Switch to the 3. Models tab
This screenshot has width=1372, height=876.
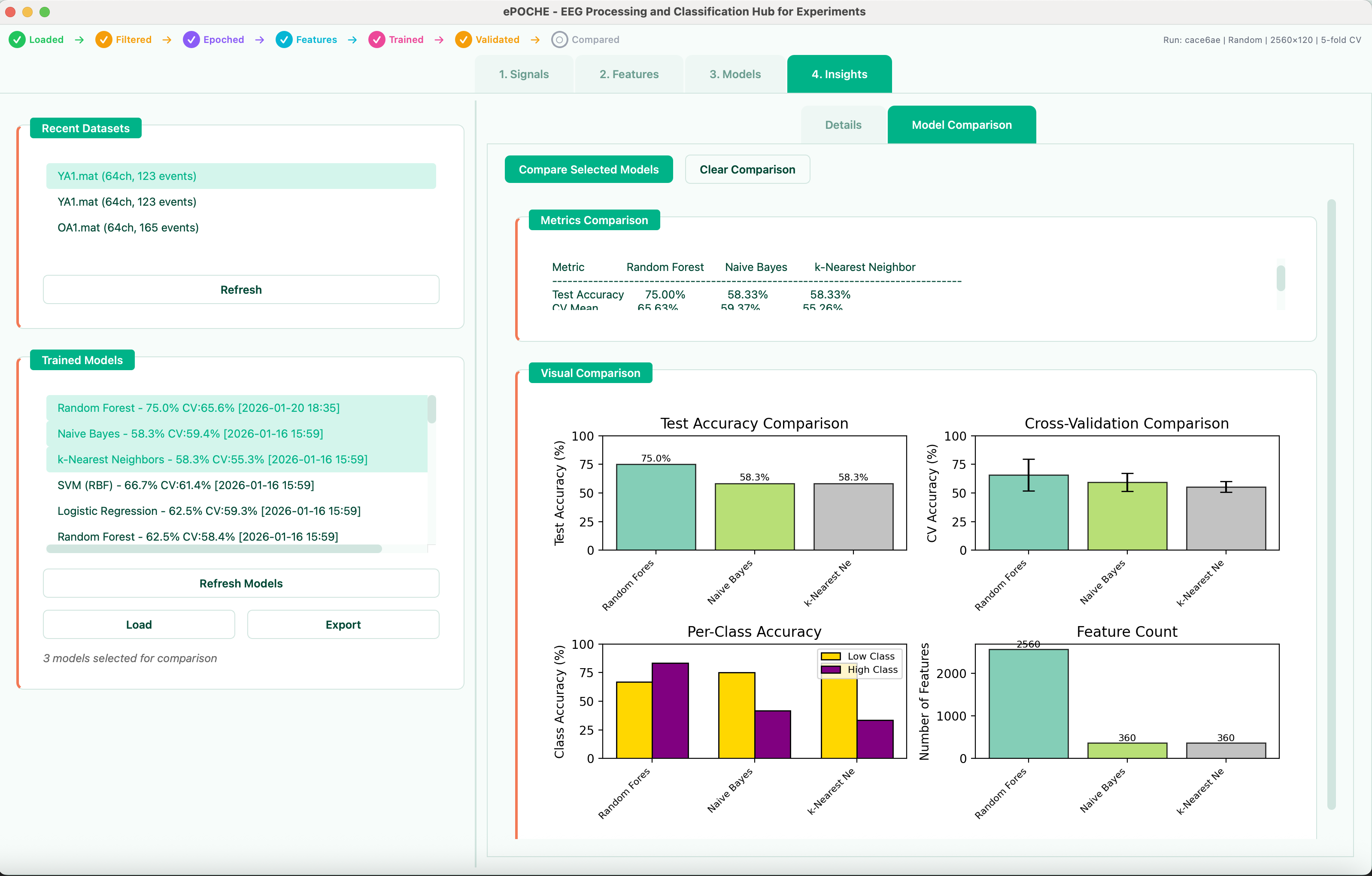tap(735, 73)
